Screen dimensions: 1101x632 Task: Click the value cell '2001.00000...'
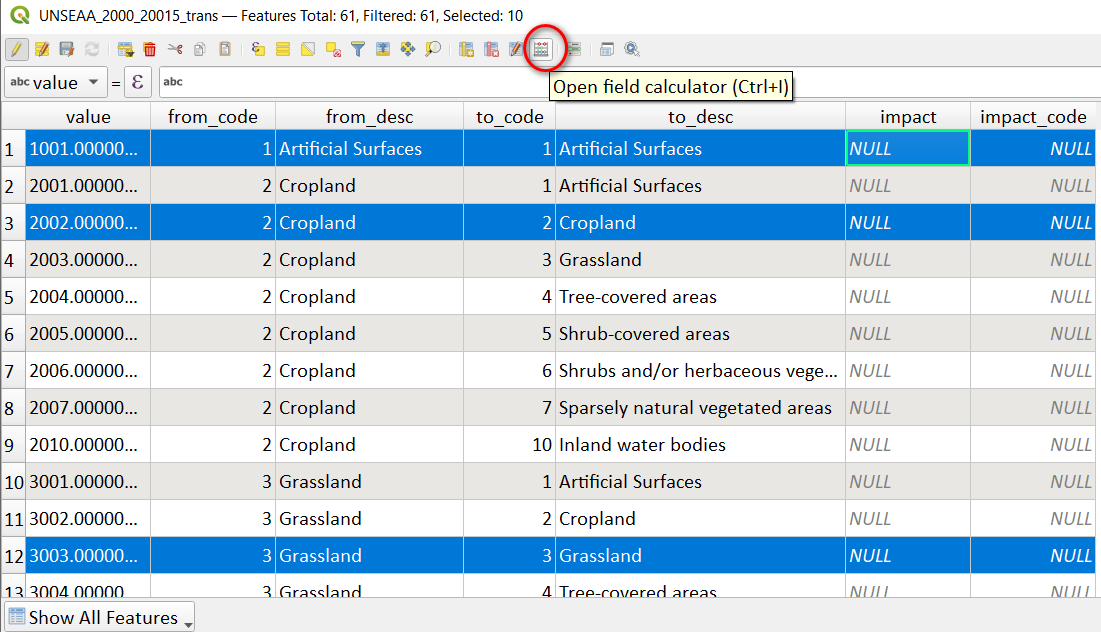(88, 186)
